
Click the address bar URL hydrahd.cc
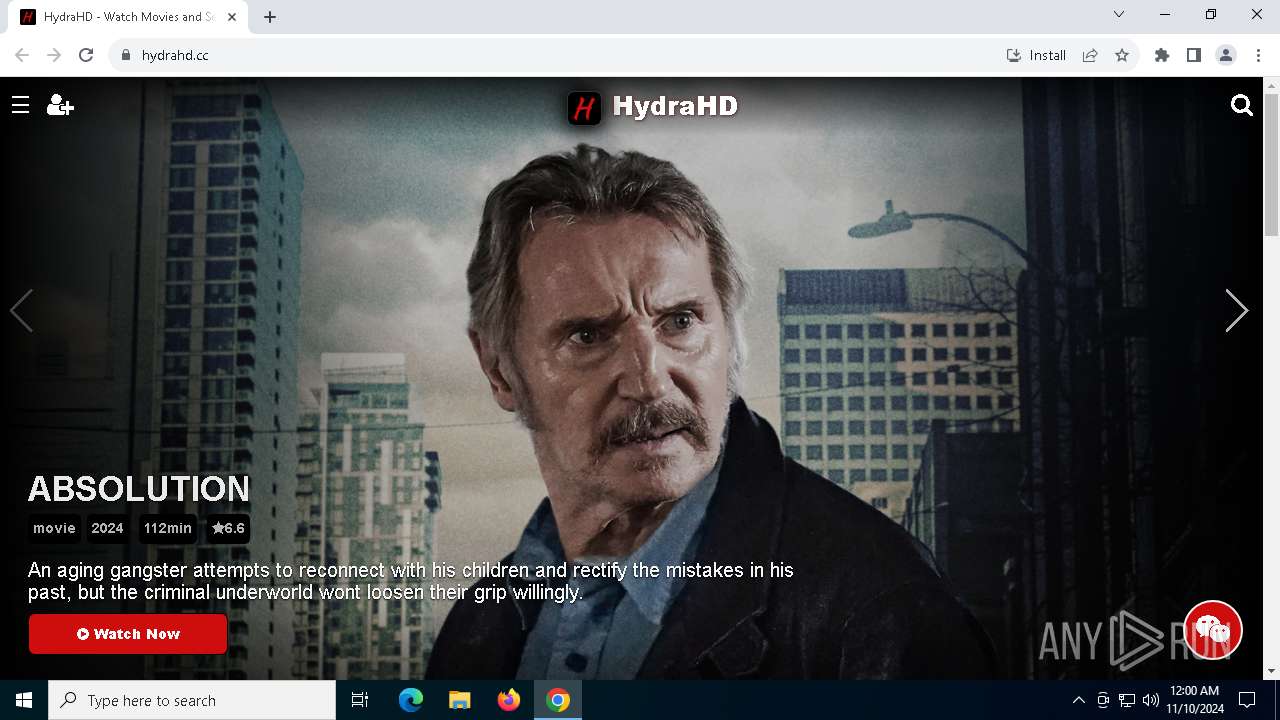pyautogui.click(x=175, y=55)
